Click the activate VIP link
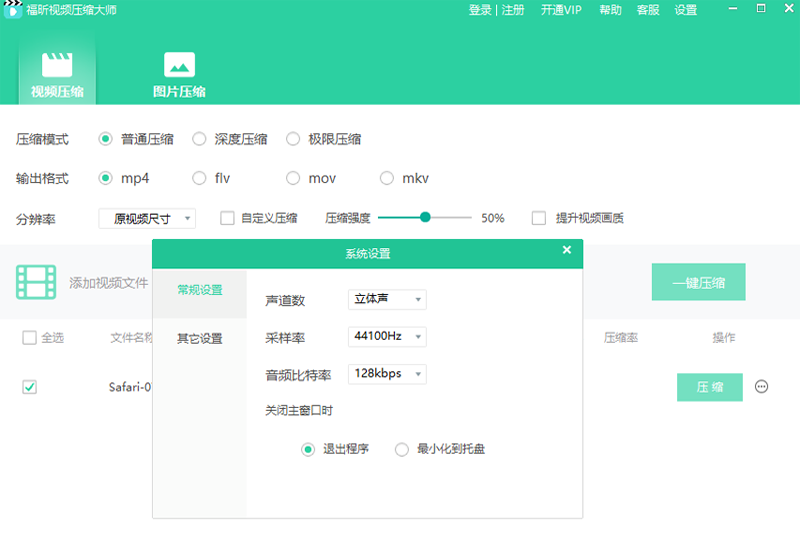 (561, 10)
